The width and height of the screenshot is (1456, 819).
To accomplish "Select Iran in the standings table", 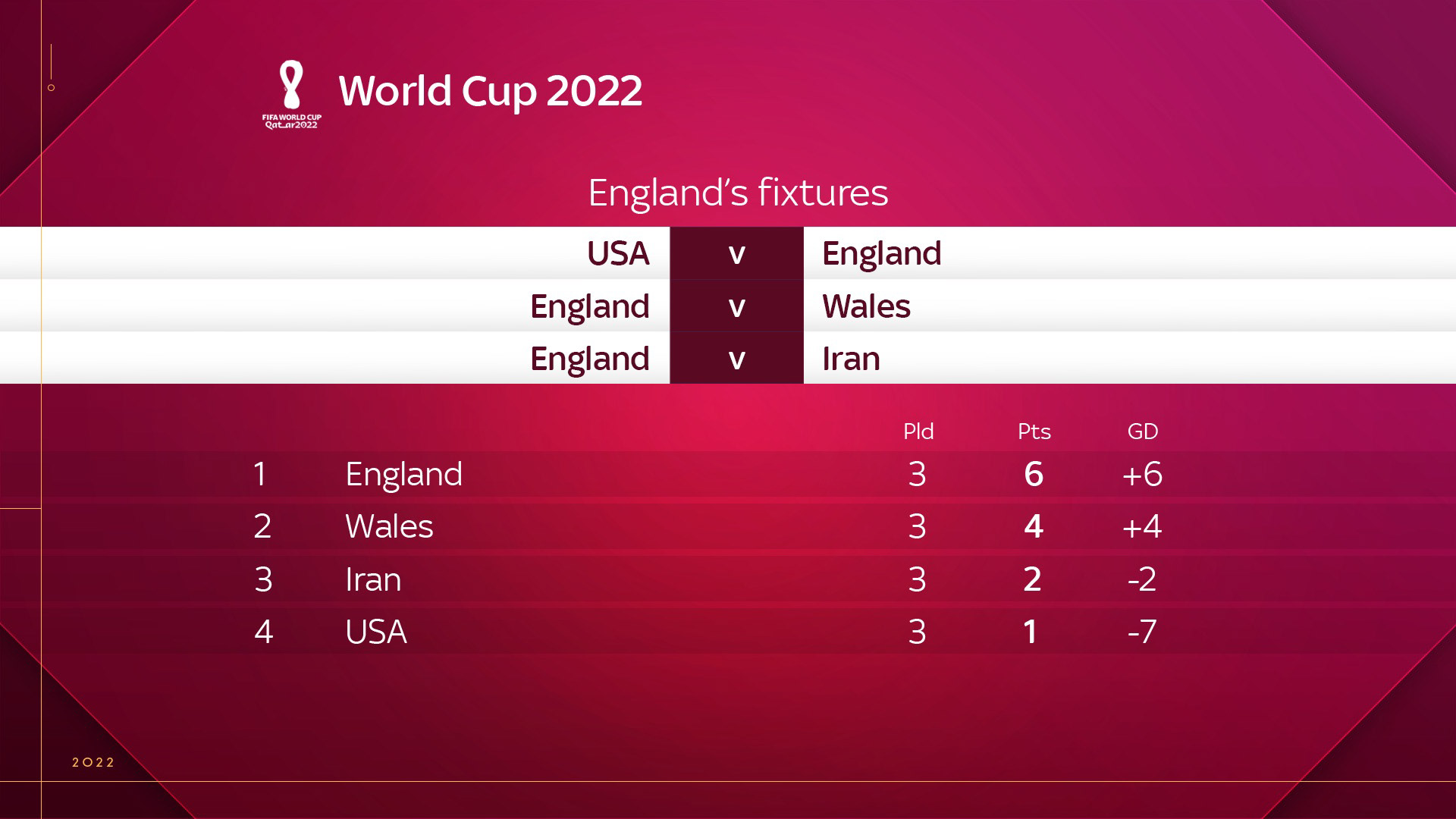I will (x=372, y=580).
